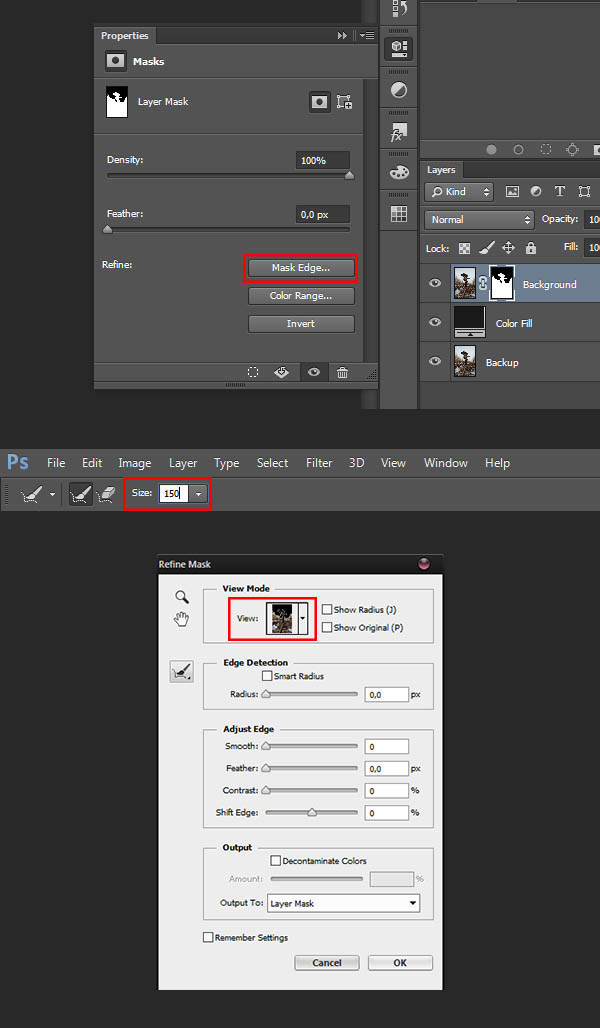The image size is (600, 1028).
Task: Open the Filter menu
Action: tap(319, 463)
